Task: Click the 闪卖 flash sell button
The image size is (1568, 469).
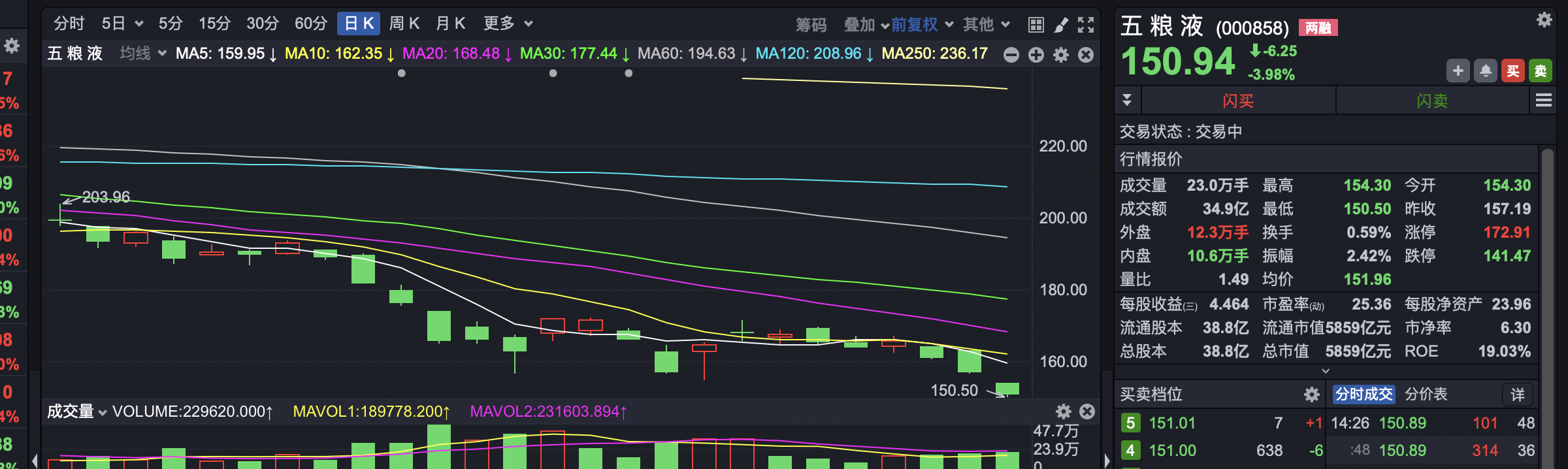Action: pos(1433,101)
